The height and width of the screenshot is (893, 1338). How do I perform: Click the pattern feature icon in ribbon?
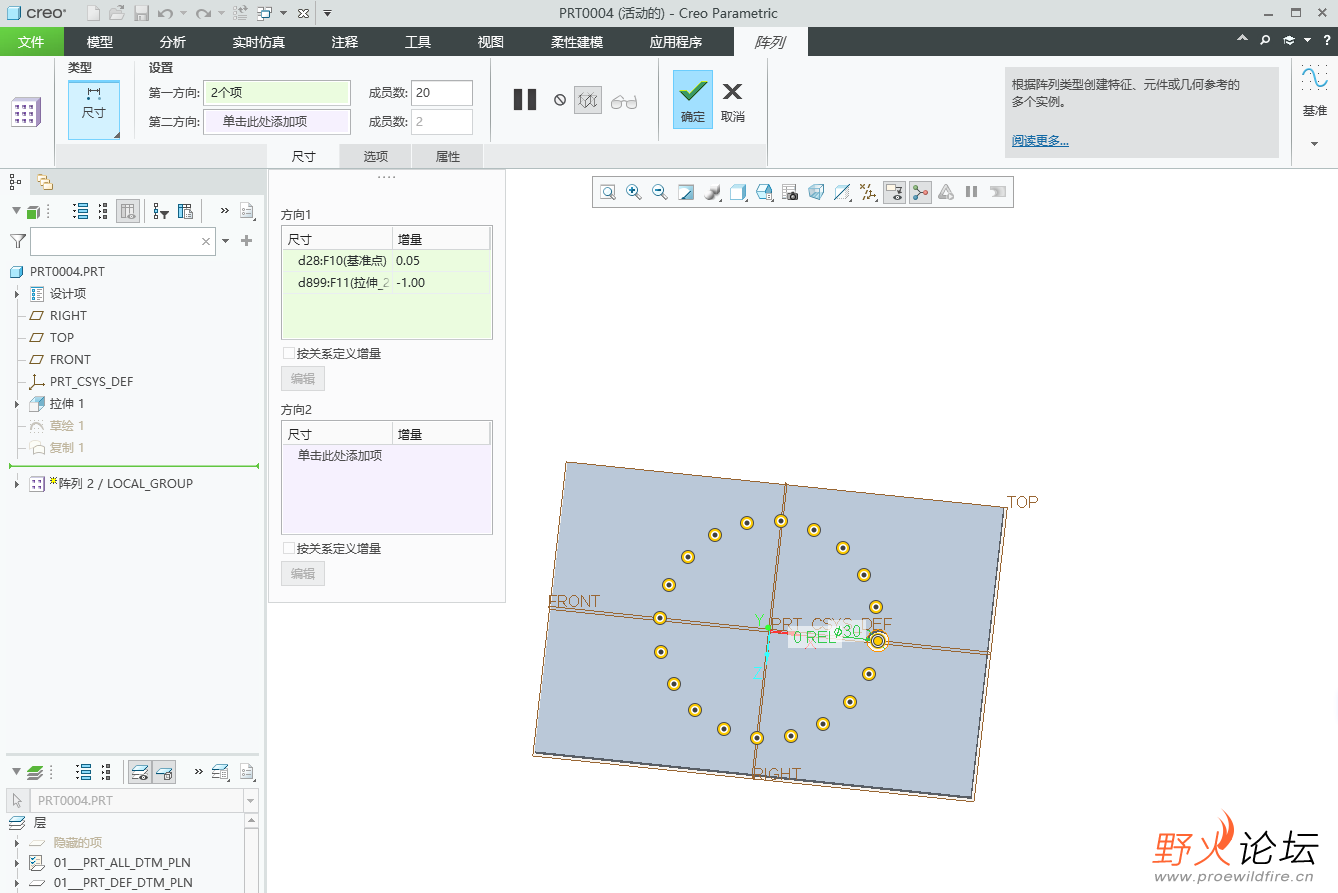pos(26,112)
